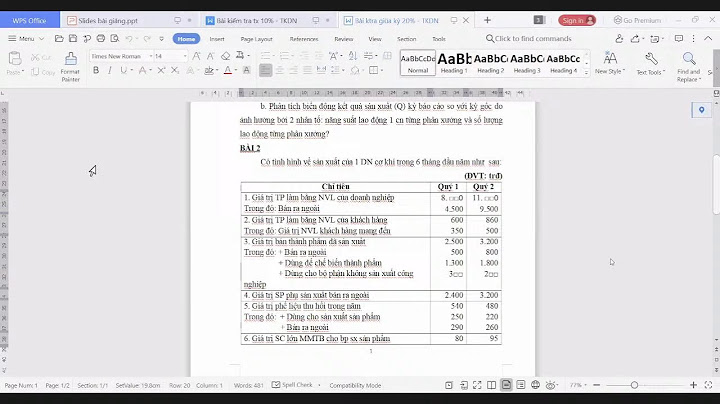Apply Heading 2 style
The height and width of the screenshot is (404, 720).
[490, 63]
